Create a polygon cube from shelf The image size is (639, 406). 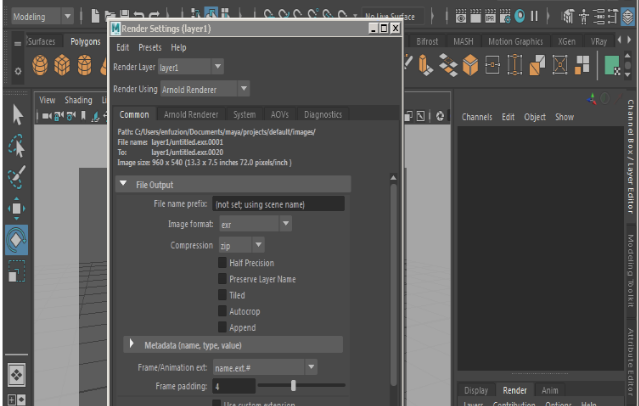[62, 65]
